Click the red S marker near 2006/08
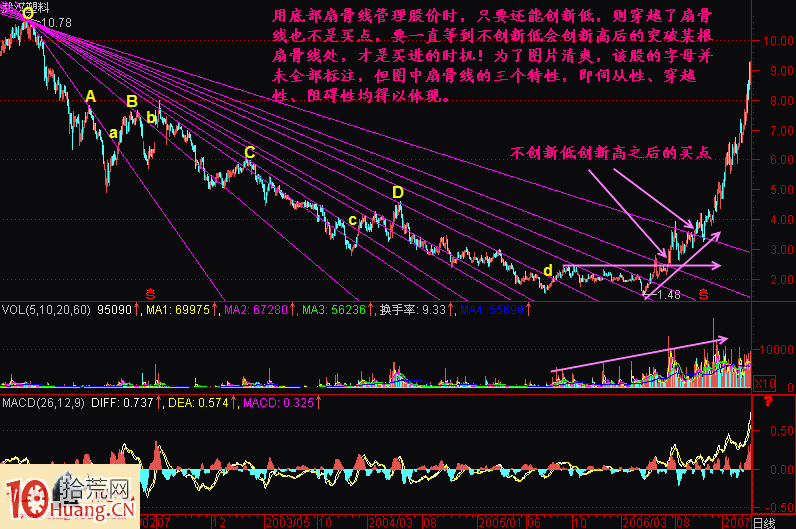Image resolution: width=796 pixels, height=529 pixels. coord(703,294)
